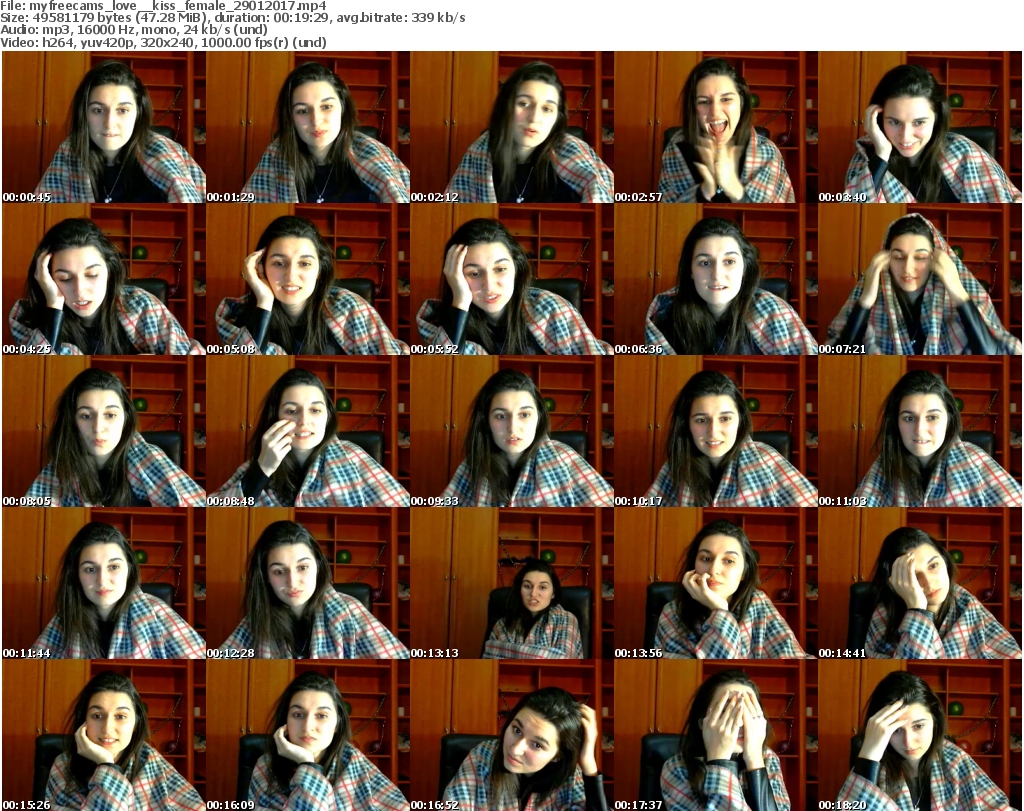Pick the frame stamped 00:11:44

(104, 583)
